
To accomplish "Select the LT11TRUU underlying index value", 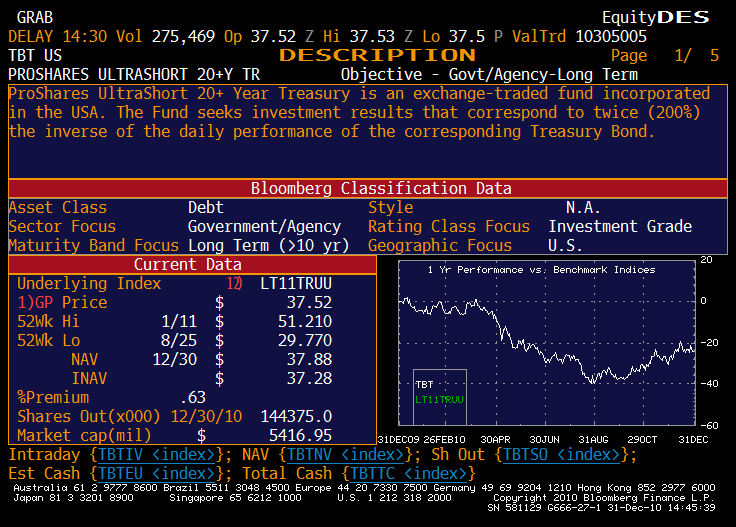I will click(296, 283).
